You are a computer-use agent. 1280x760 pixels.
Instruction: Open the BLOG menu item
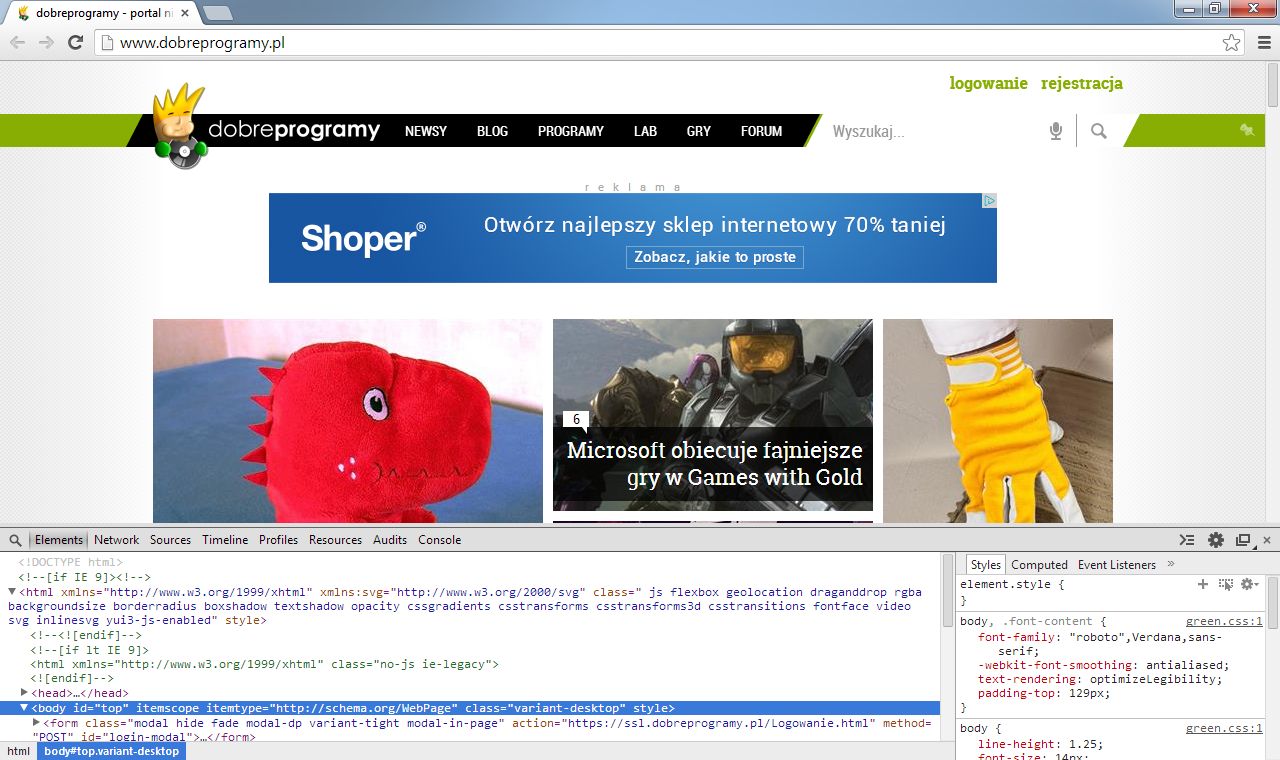click(492, 131)
